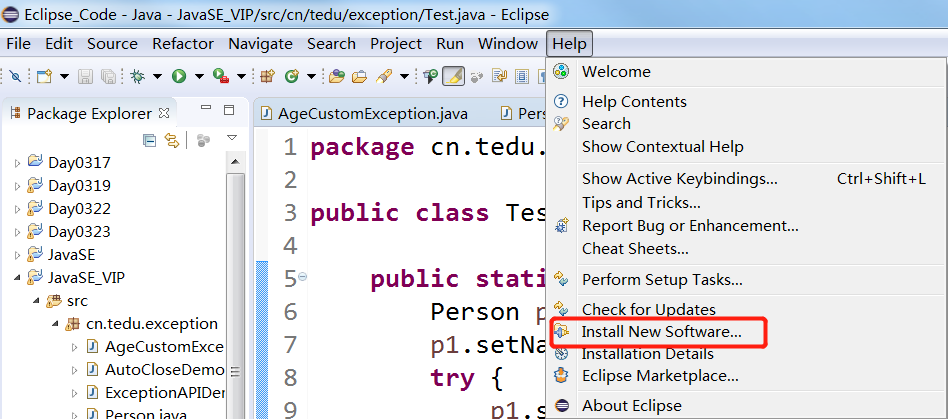
Task: Open the Navigate menu
Action: pos(261,44)
